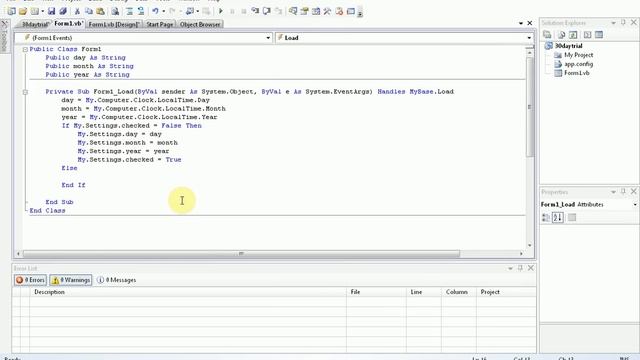Click Property Pages icon in Properties panel
640x360 pixels.
(x=572, y=218)
